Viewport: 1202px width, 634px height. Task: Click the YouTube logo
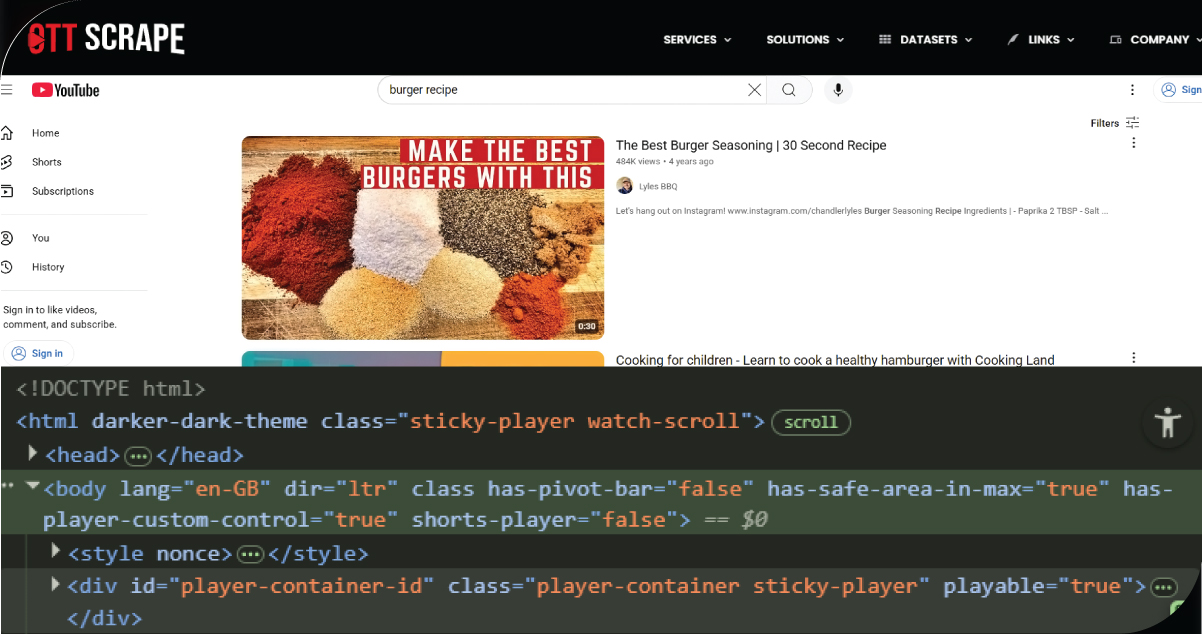(66, 90)
